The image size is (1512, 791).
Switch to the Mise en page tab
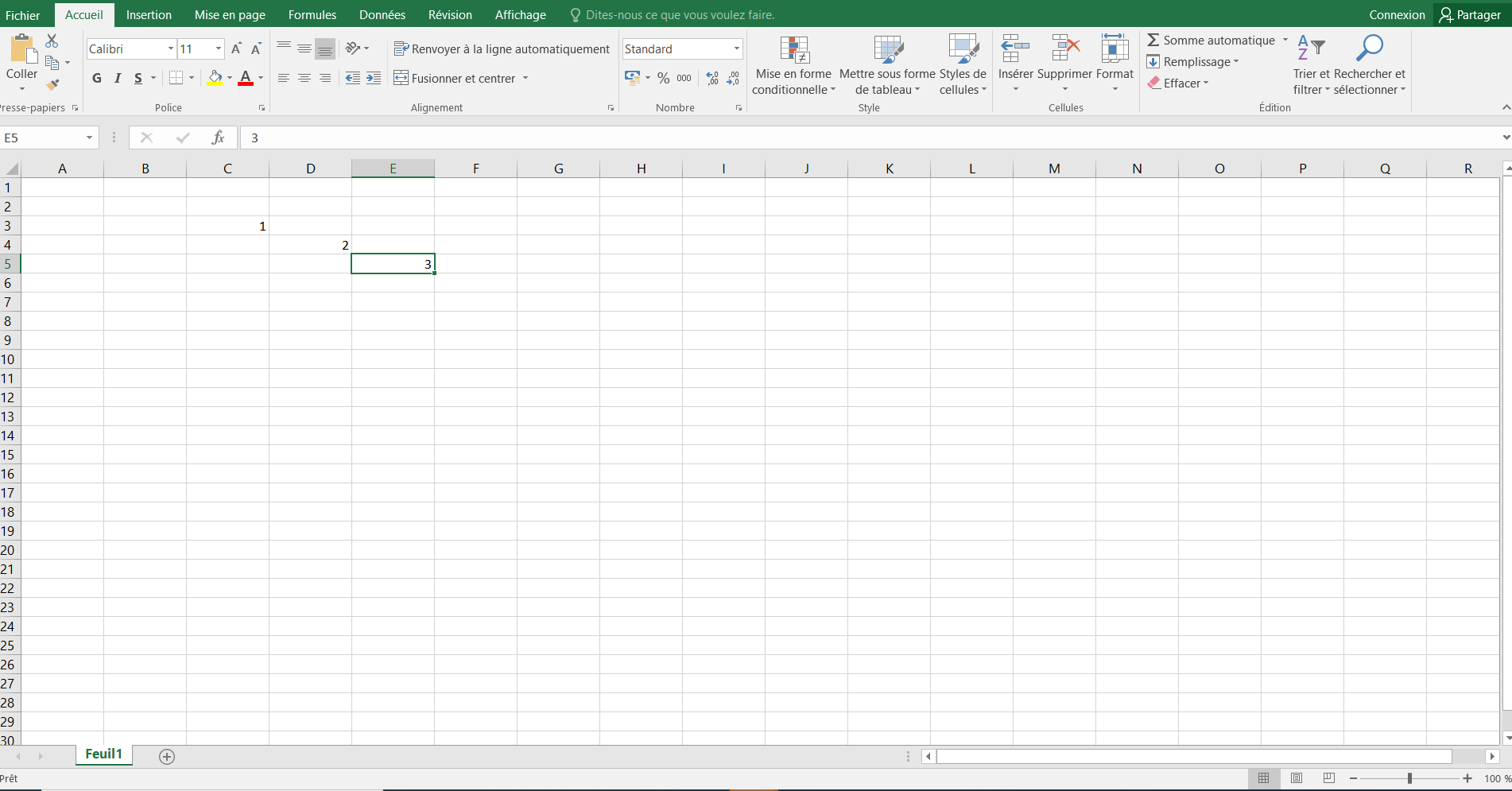tap(230, 15)
